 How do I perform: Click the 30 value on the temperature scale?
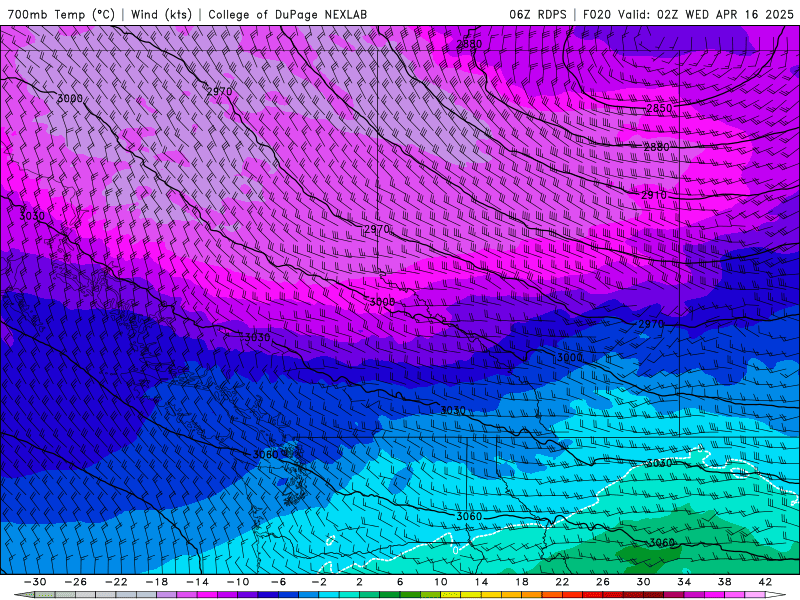point(643,582)
